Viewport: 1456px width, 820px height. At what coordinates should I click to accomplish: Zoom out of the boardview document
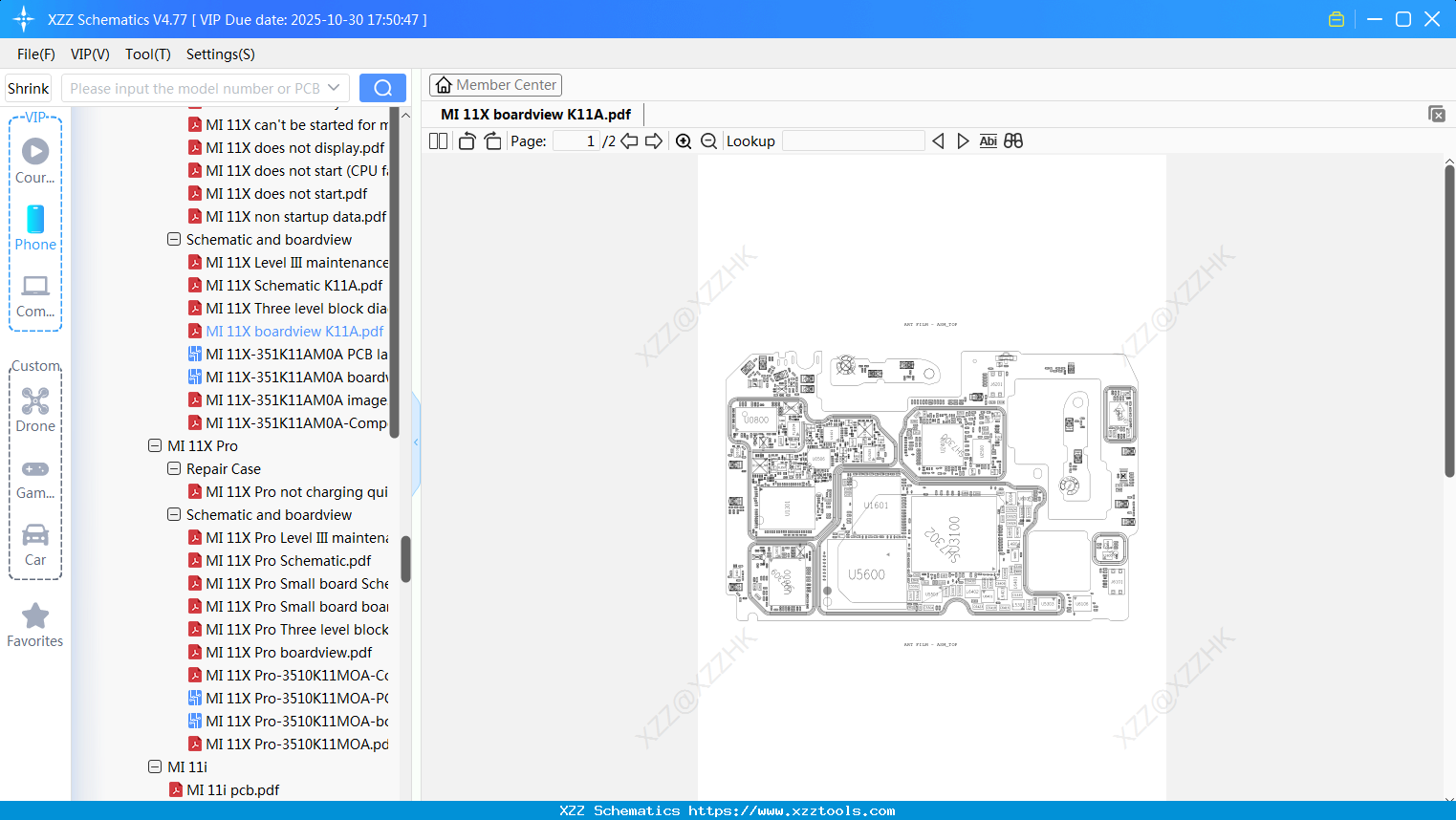(x=708, y=140)
